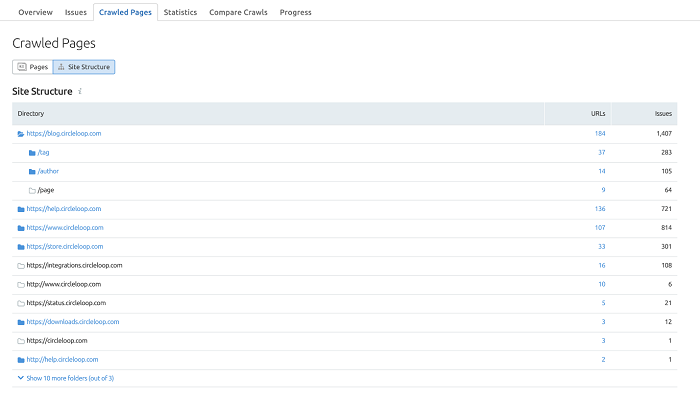Collapse the blog.circleloop.com open folder icon
The width and height of the screenshot is (700, 401).
coord(21,134)
